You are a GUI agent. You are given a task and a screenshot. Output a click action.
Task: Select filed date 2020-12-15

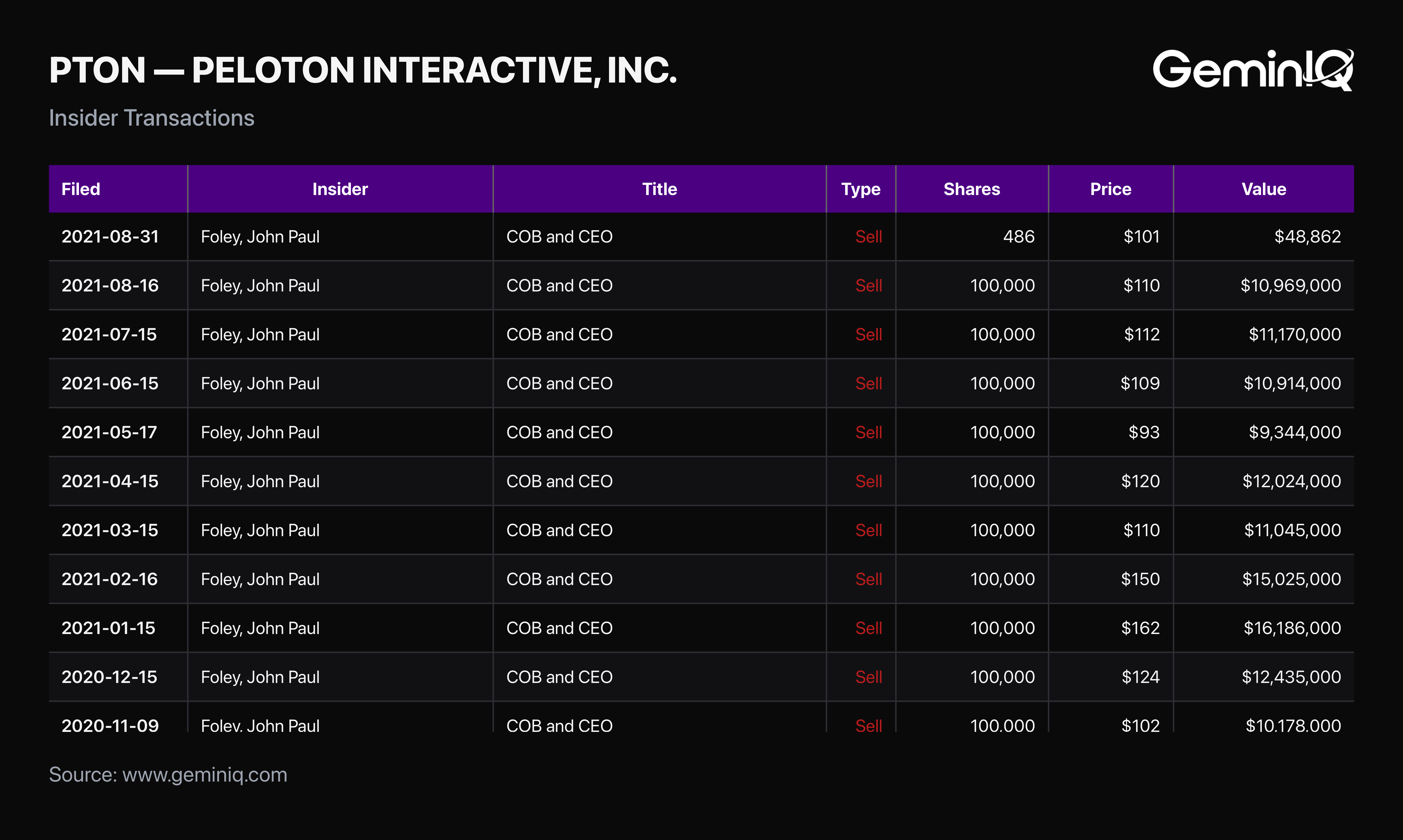coord(109,677)
